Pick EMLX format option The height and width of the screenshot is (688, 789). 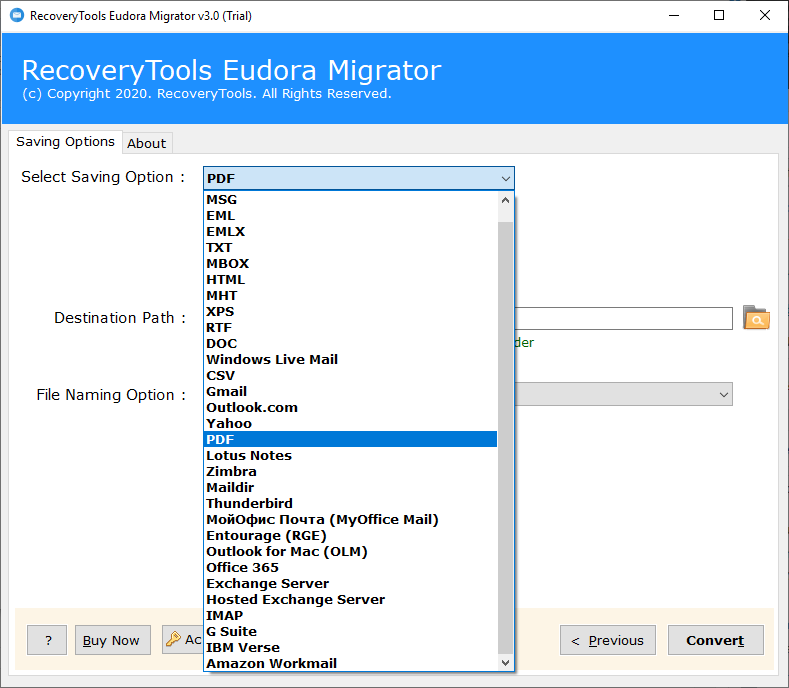pos(351,232)
